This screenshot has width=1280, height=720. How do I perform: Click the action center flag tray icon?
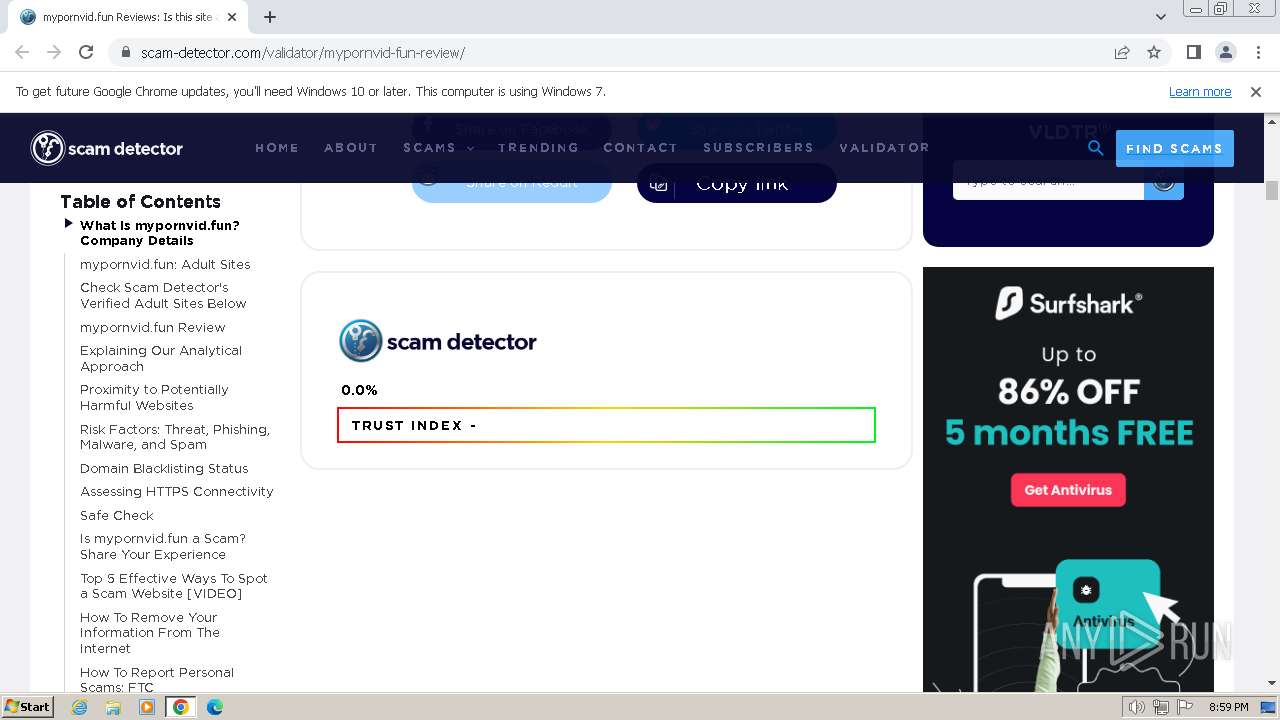pos(1185,707)
